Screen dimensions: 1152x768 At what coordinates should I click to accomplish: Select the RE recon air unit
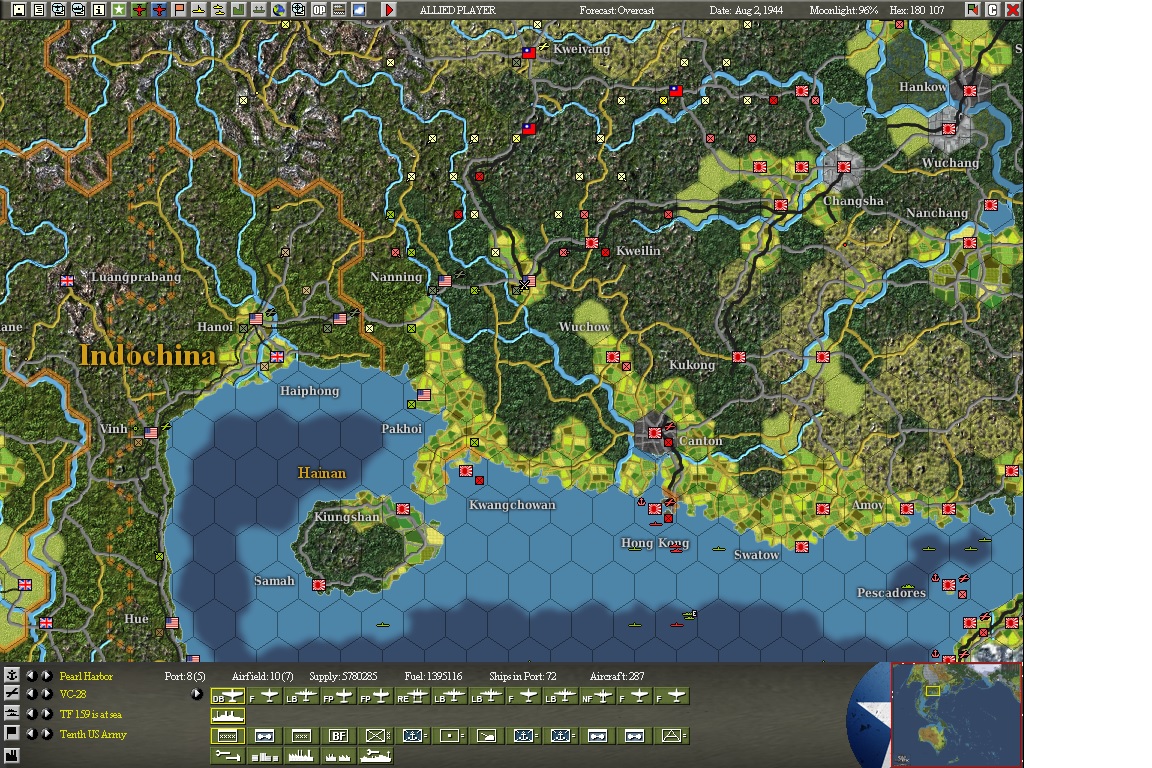412,696
